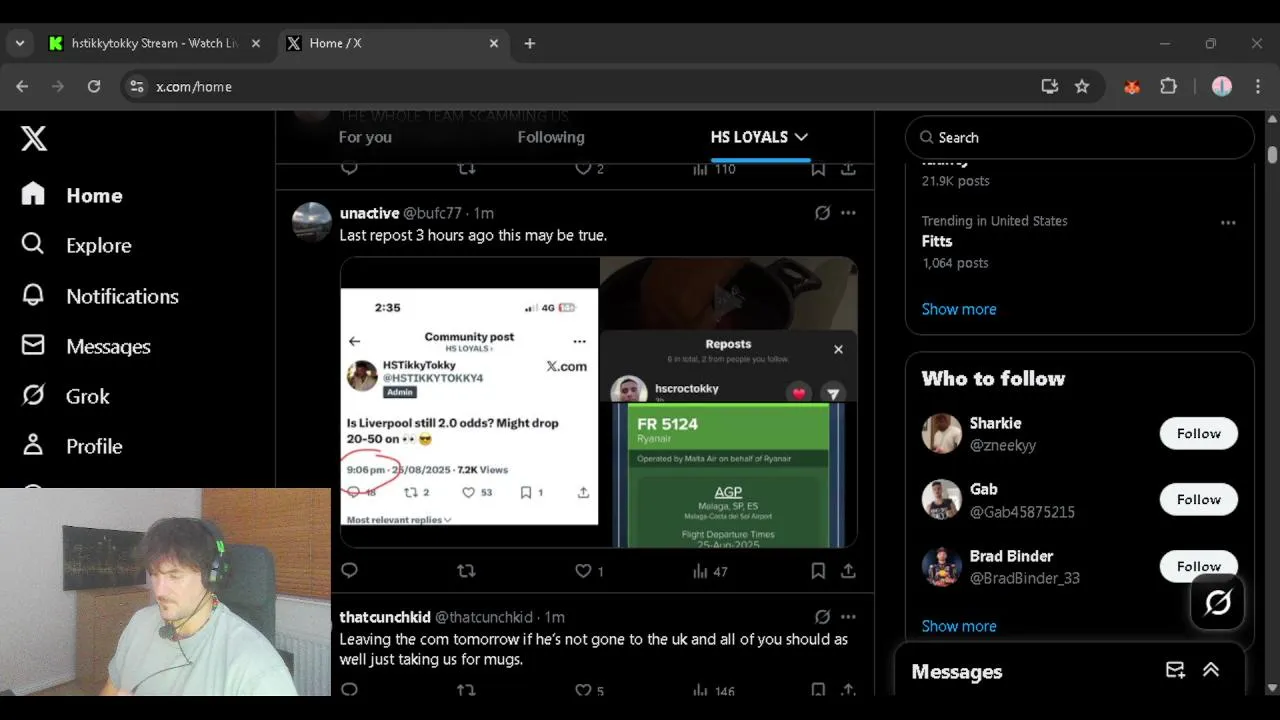Open the browser three-dot menu
Screen dimensions: 1280x720
tap(1258, 87)
